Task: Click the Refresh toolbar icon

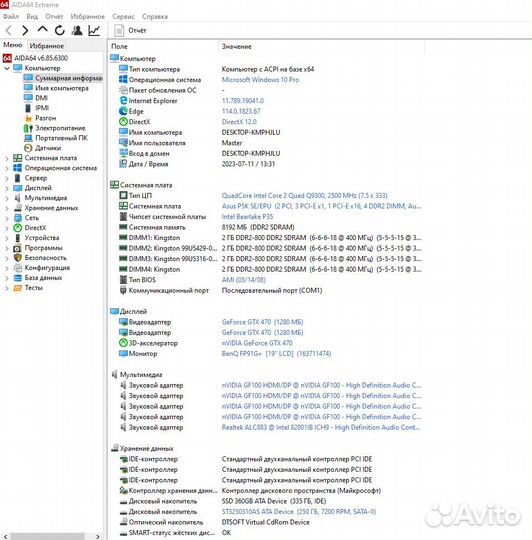Action: 60,31
